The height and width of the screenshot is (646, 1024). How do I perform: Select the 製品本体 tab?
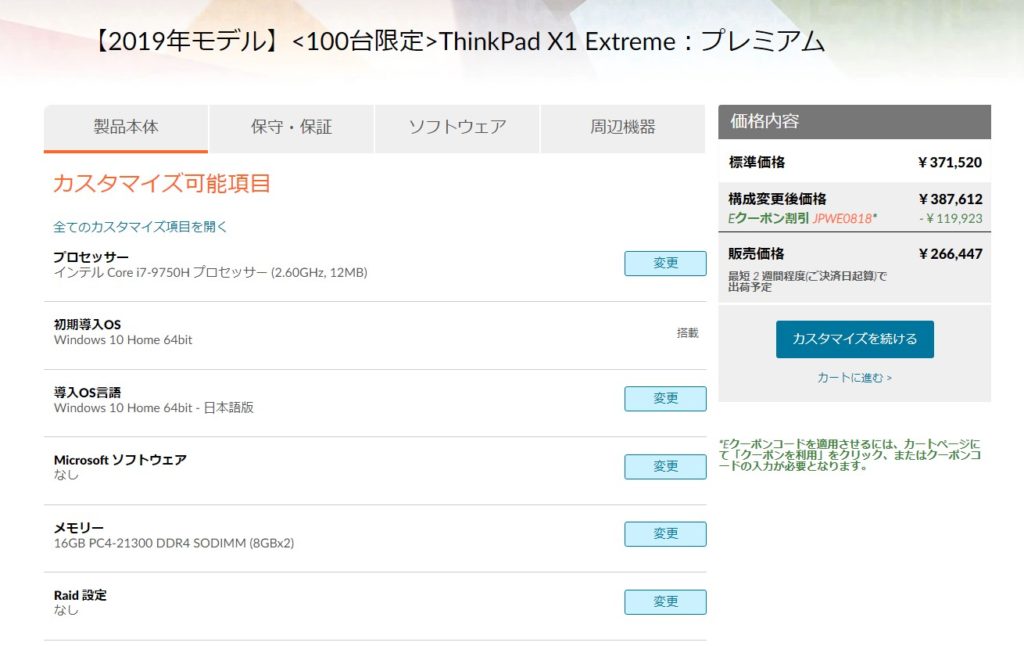coord(126,128)
